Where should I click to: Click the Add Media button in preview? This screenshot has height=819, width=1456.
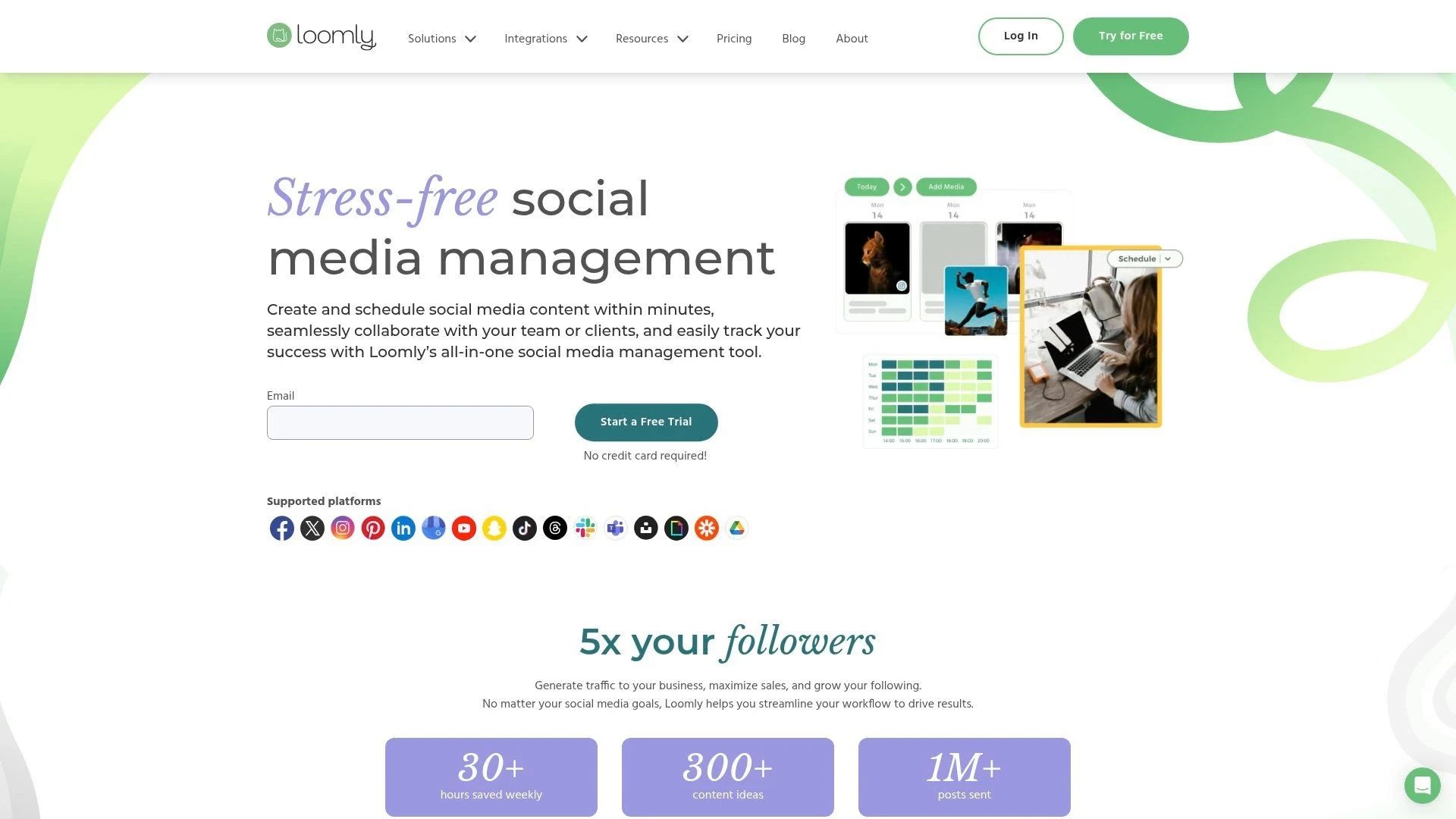(945, 186)
